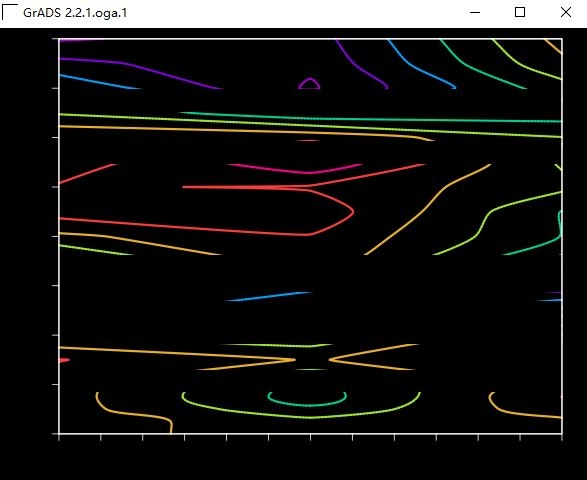
Task: Select the orange wedge contour pointing left
Action: pos(373,358)
